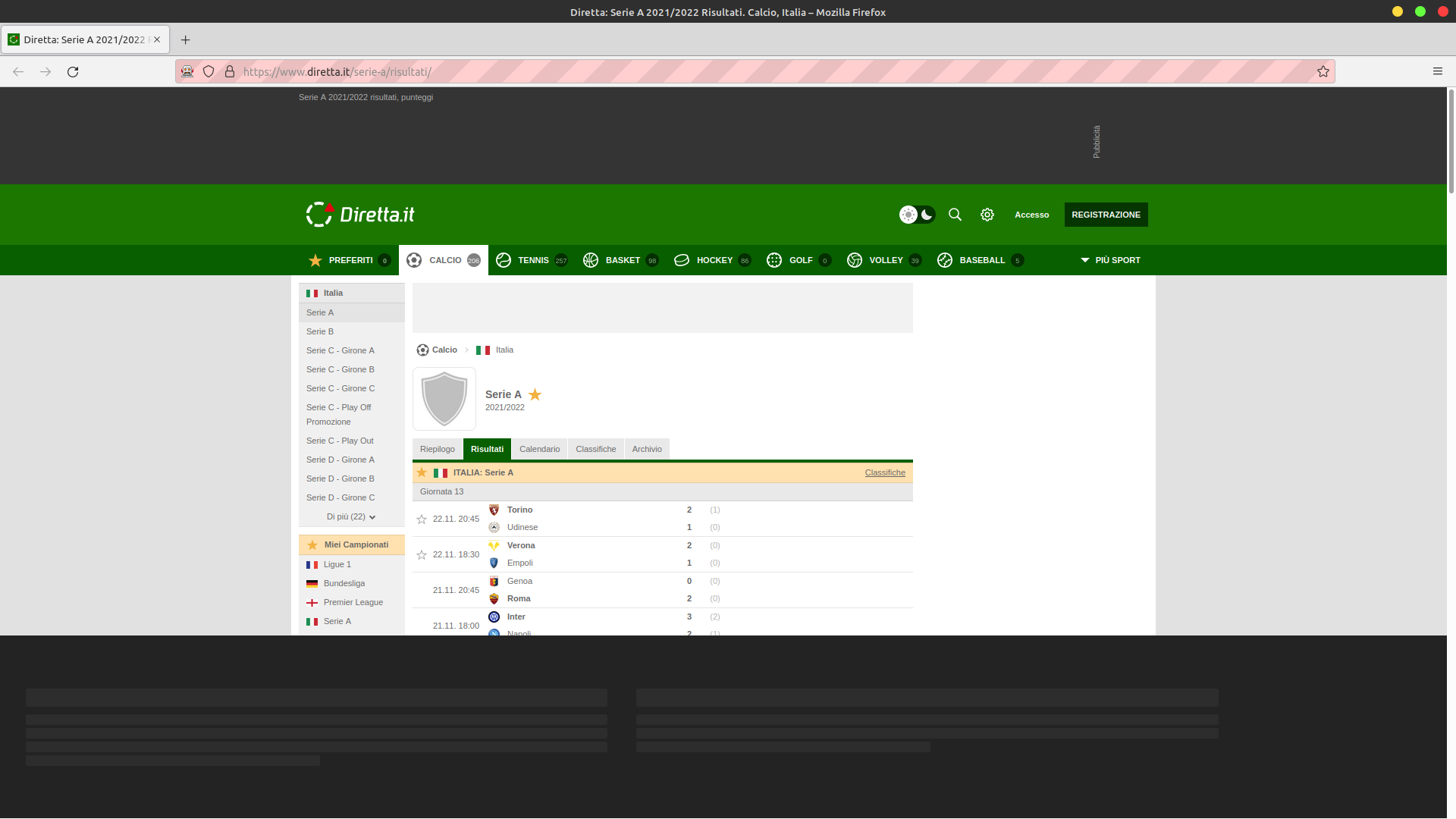The height and width of the screenshot is (819, 1456).
Task: Bookmark this page with the star icon
Action: [x=1323, y=71]
